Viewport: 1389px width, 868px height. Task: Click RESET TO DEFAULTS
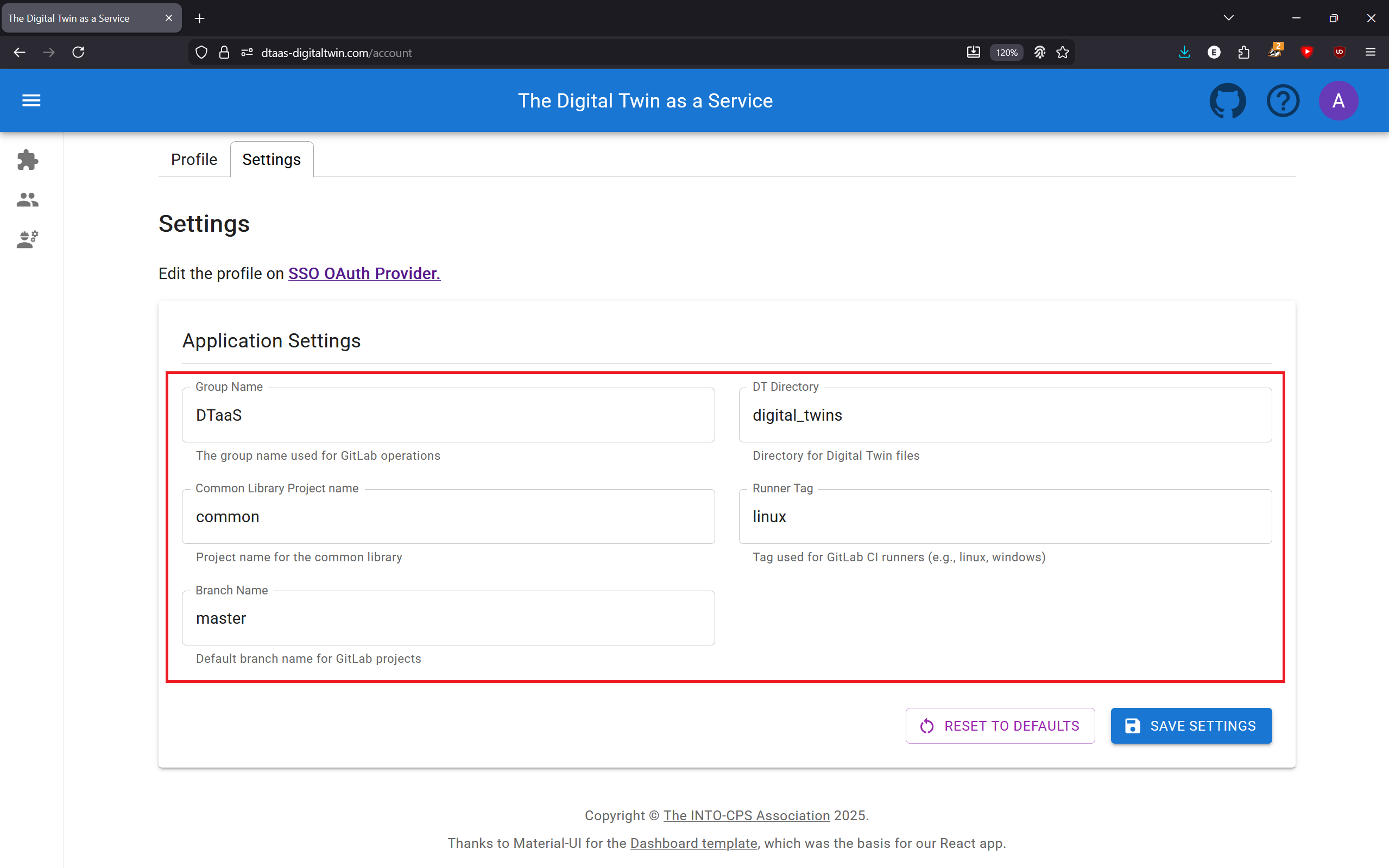click(x=999, y=726)
